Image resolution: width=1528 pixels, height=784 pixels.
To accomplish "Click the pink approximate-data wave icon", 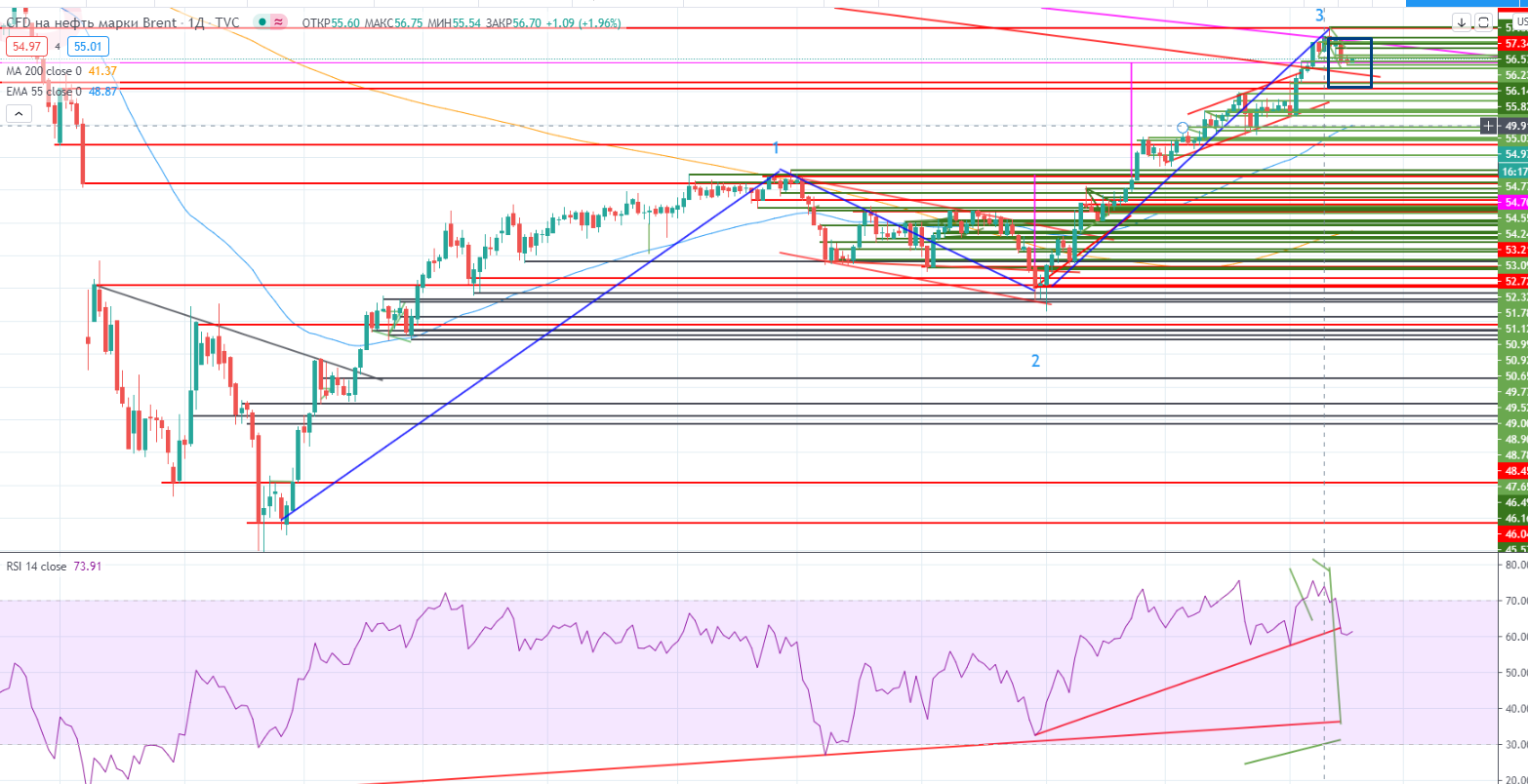I will 279,21.
